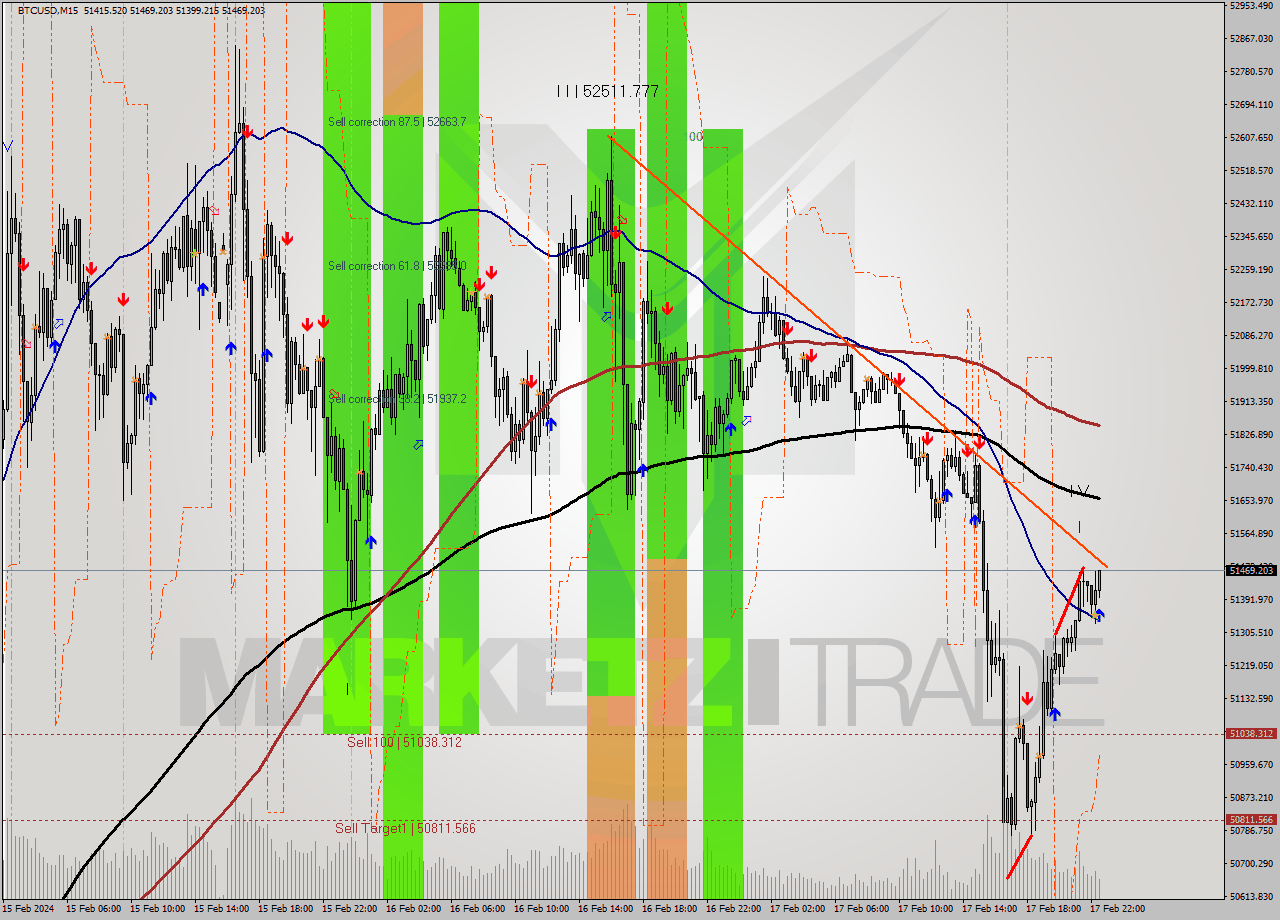This screenshot has height=920, width=1280.
Task: Click price axis value 50613.830
Action: pyautogui.click(x=1252, y=897)
